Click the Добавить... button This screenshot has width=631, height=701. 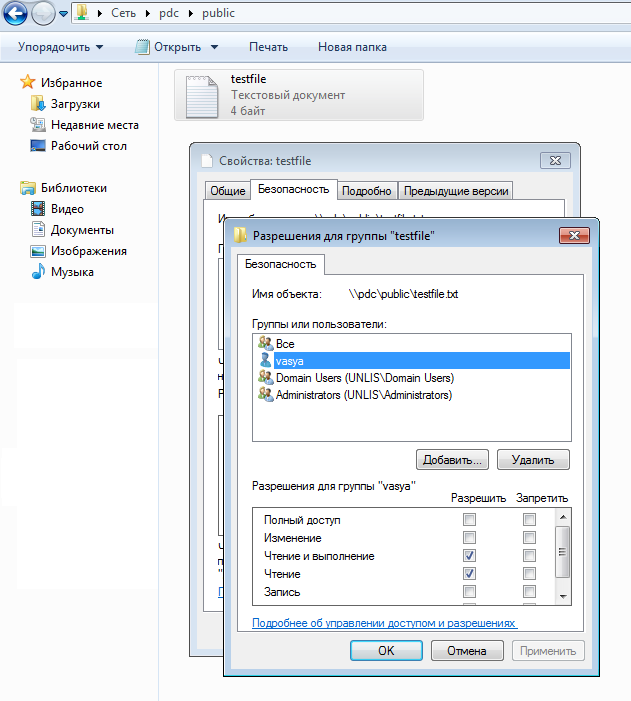452,460
